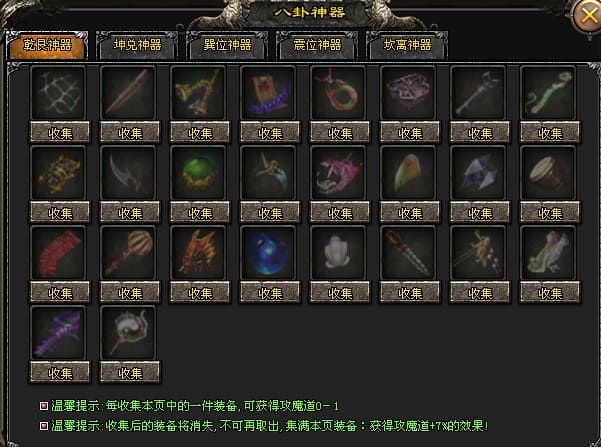The width and height of the screenshot is (601, 447).
Task: Click the blue crystal ball item icon
Action: [x=268, y=253]
